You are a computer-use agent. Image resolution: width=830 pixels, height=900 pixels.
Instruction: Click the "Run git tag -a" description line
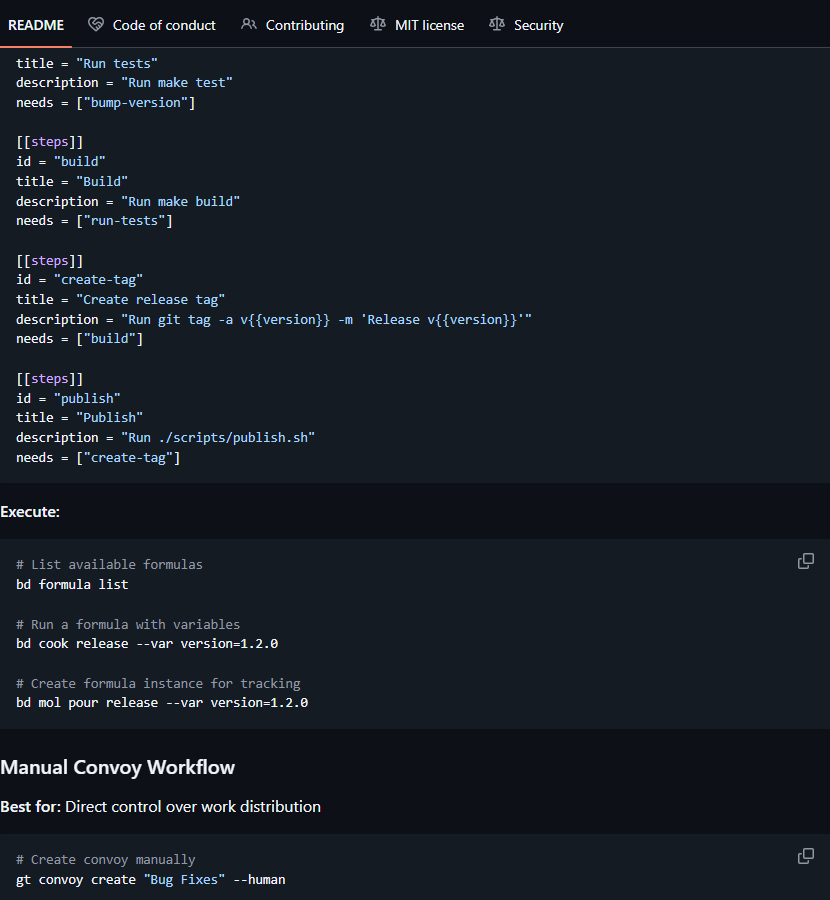tap(274, 320)
